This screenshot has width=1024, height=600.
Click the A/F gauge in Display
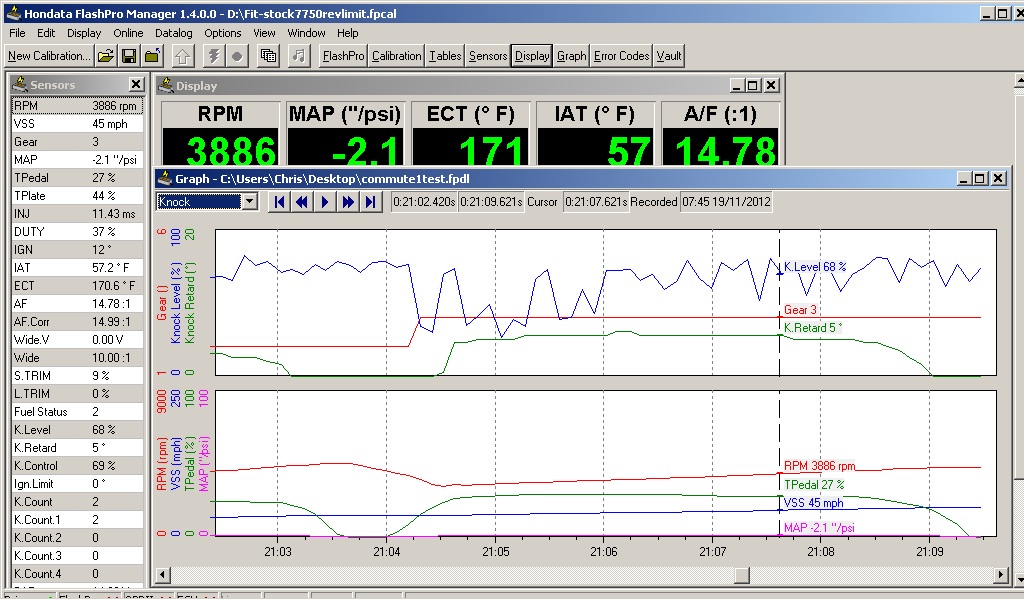(720, 134)
